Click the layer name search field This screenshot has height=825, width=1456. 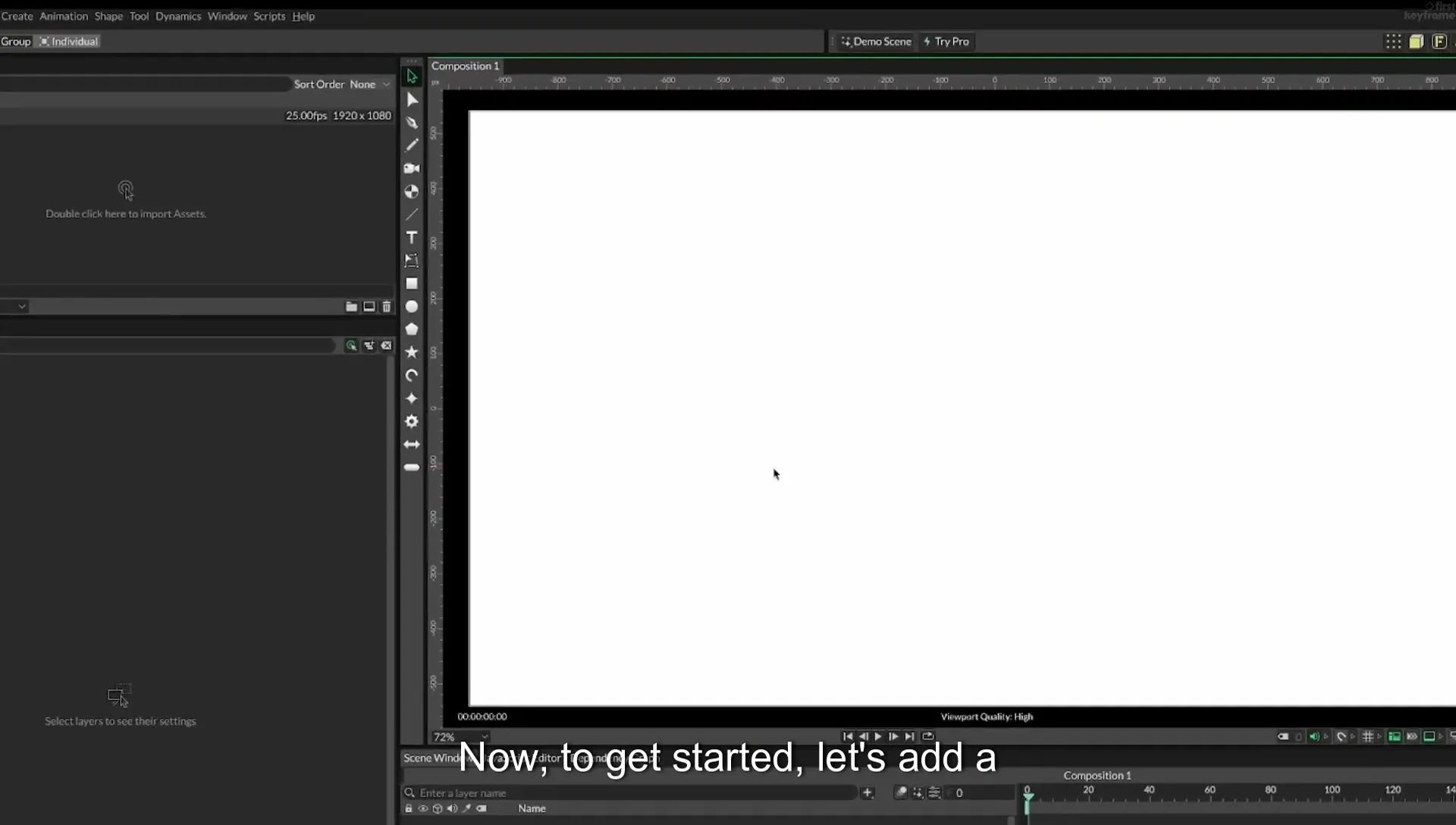[629, 792]
